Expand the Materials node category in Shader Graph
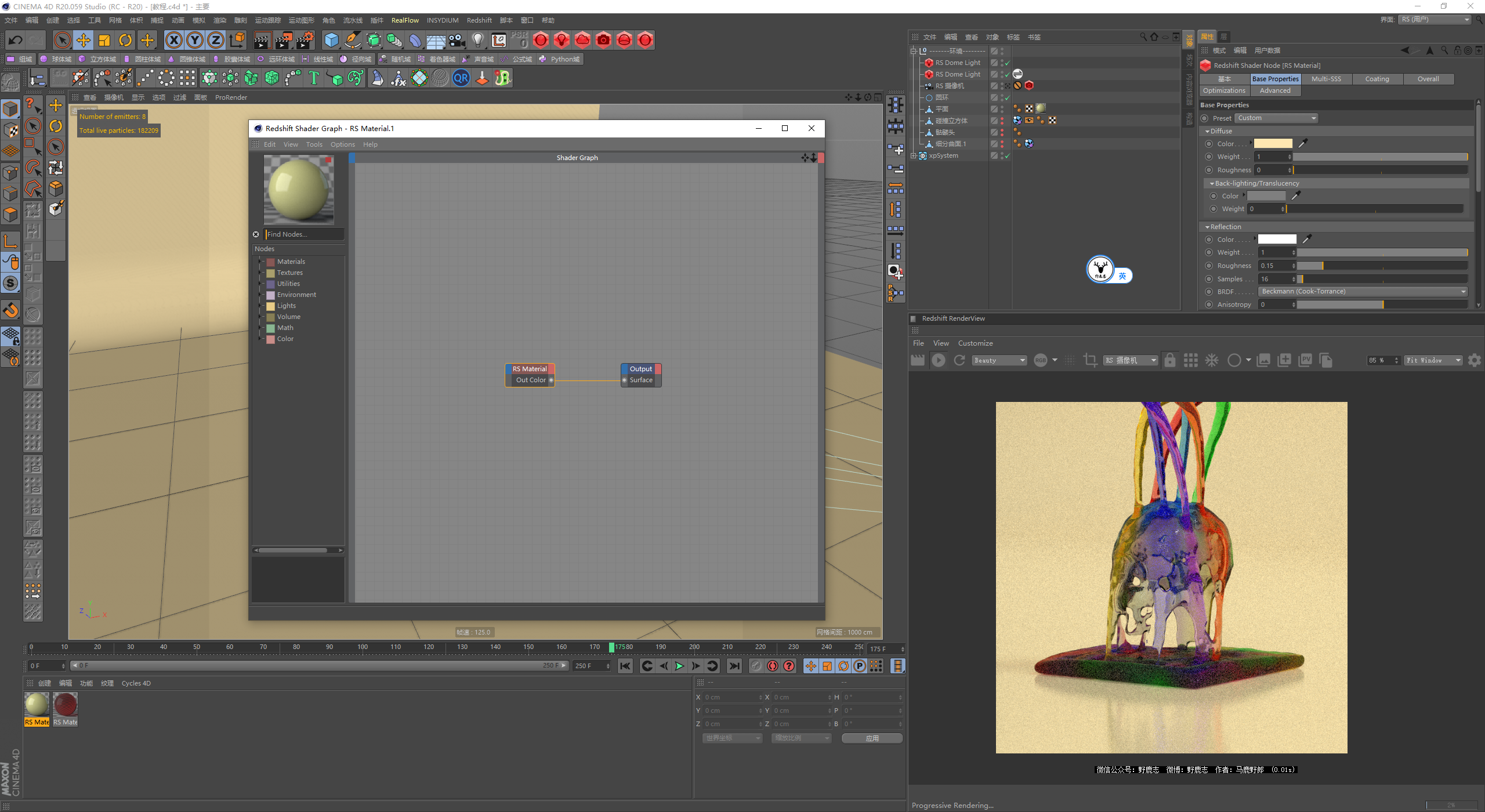This screenshot has width=1485, height=812. click(x=260, y=262)
